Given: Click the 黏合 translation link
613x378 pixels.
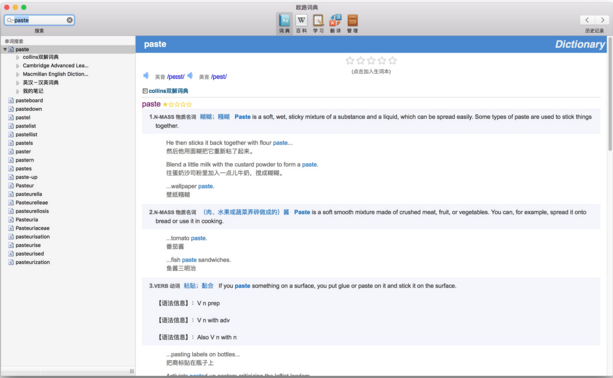Looking at the screenshot, I should [x=208, y=286].
